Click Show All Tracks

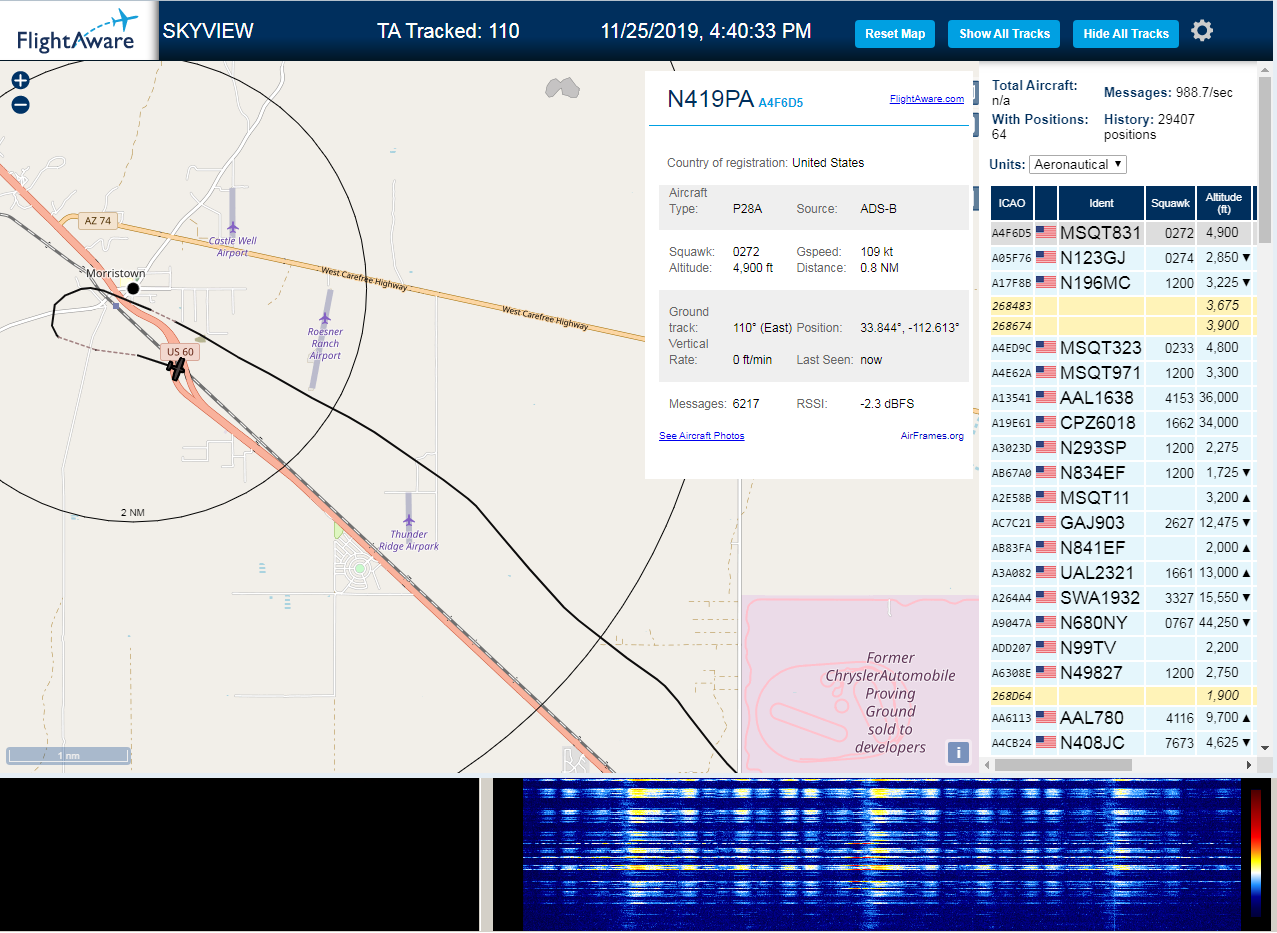[1004, 33]
